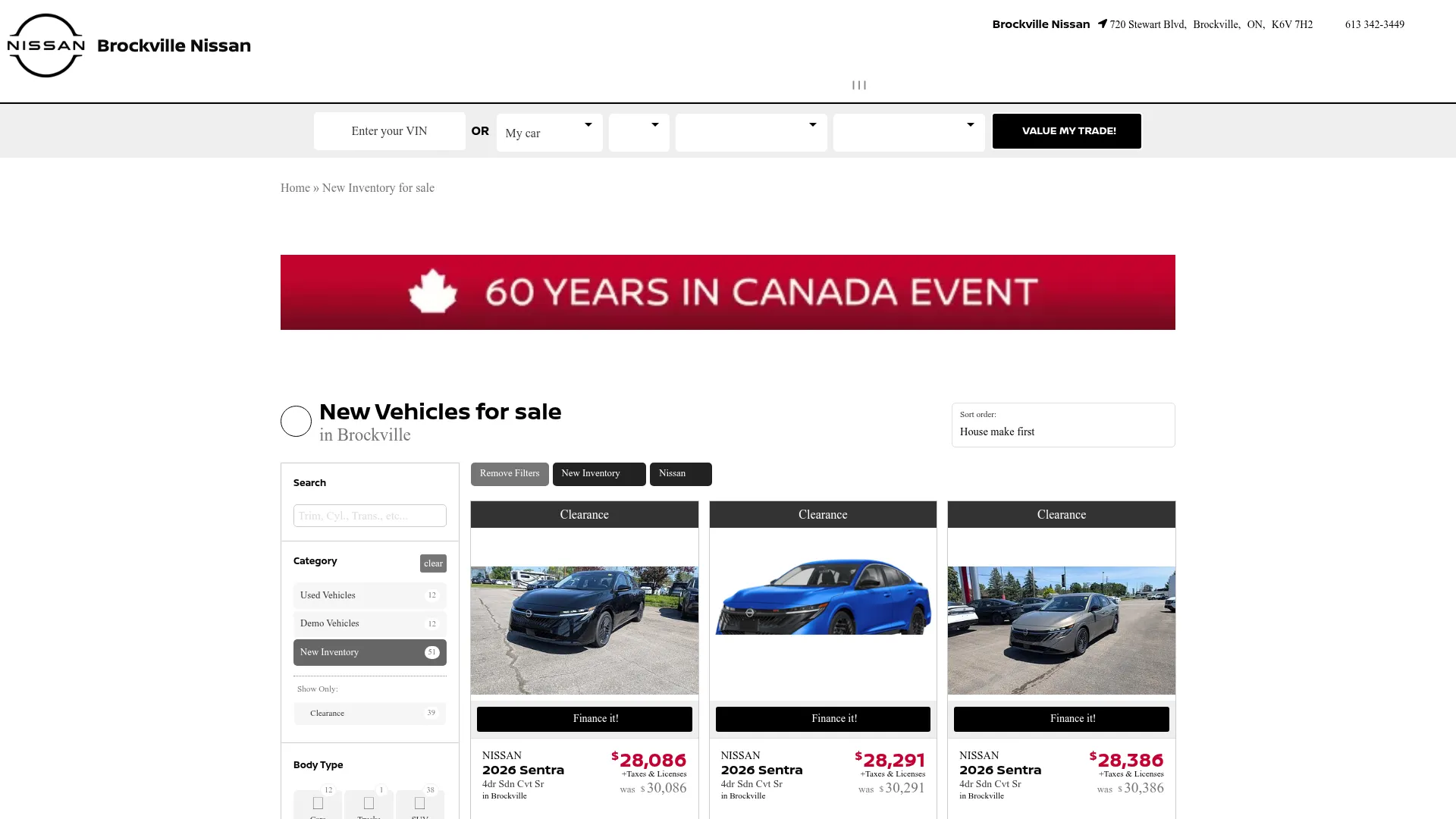Select the Demo Vehicles category

pyautogui.click(x=370, y=623)
